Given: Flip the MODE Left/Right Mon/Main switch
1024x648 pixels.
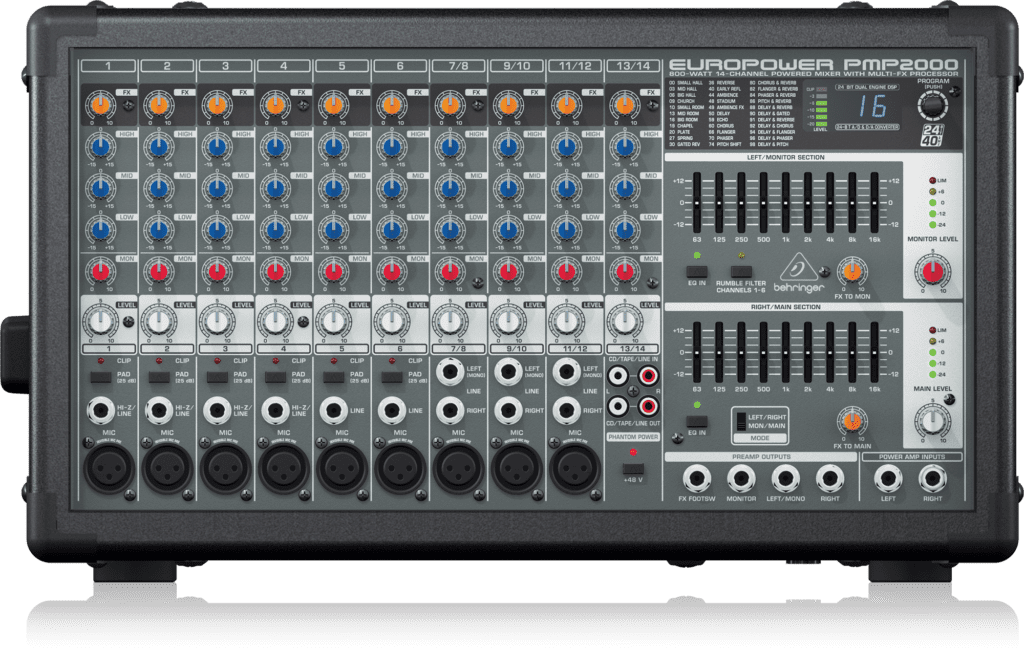Looking at the screenshot, I should coord(740,420).
